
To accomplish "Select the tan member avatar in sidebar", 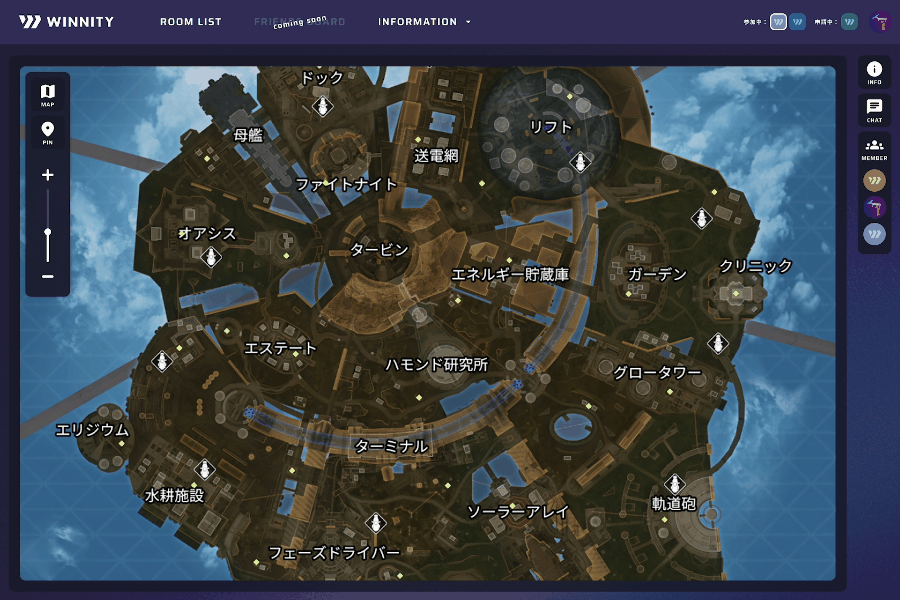I will (874, 181).
